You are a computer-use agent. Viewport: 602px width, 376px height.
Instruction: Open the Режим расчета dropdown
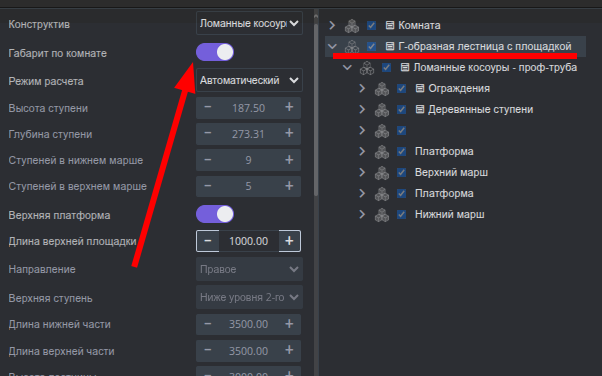(249, 80)
